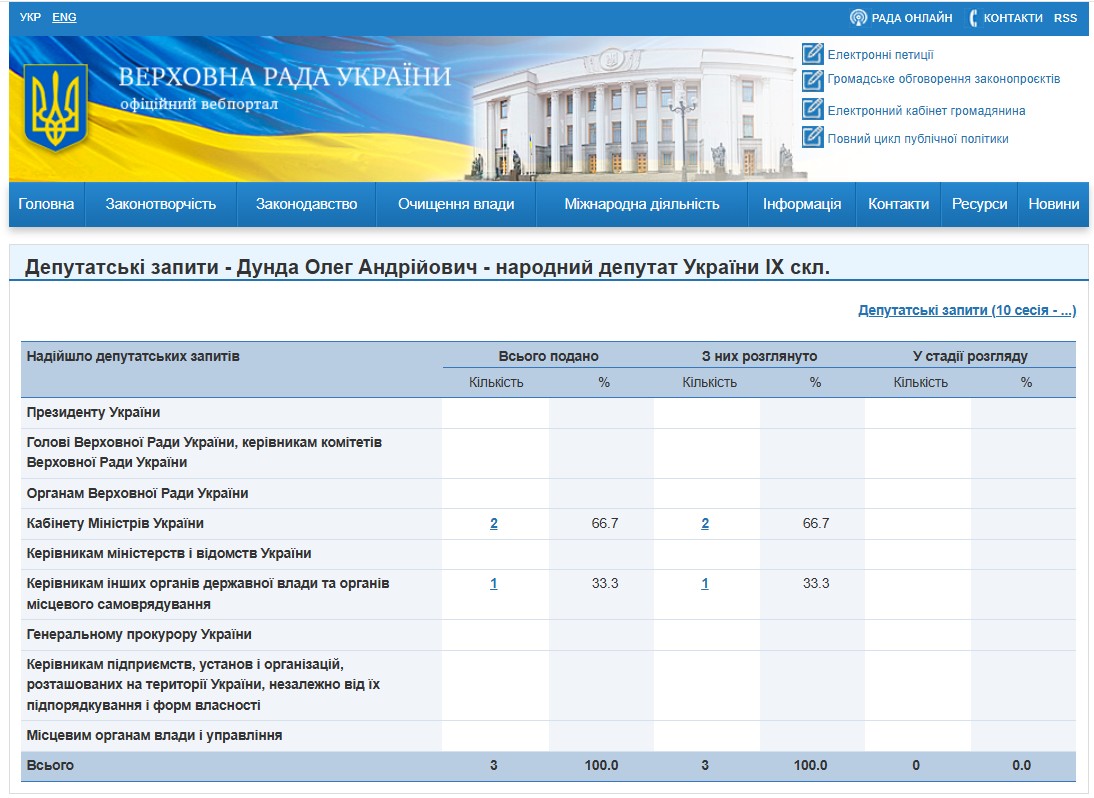Click row label Органам Верховної Ради України
1094x798 pixels.
pos(137,493)
